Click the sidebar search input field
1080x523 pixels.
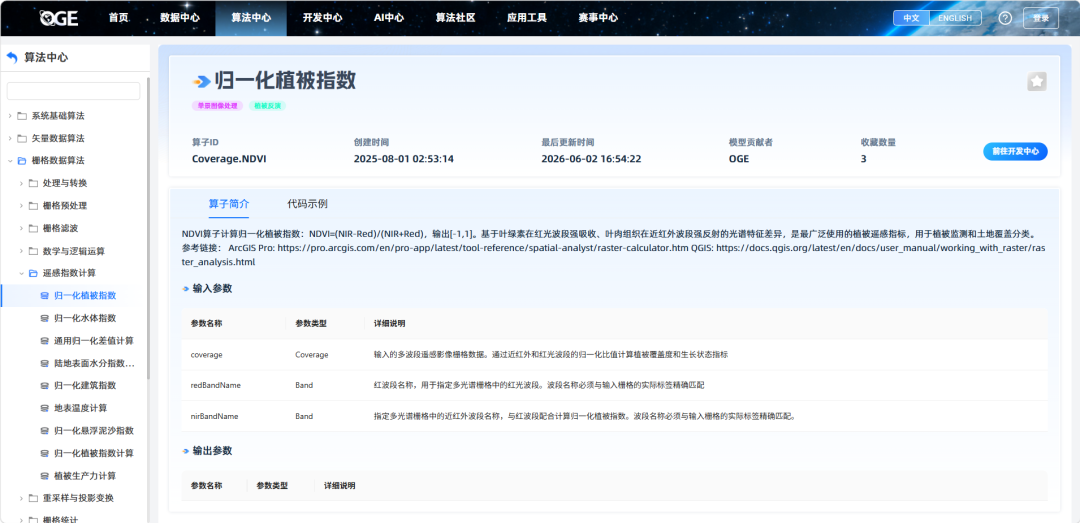click(x=73, y=91)
